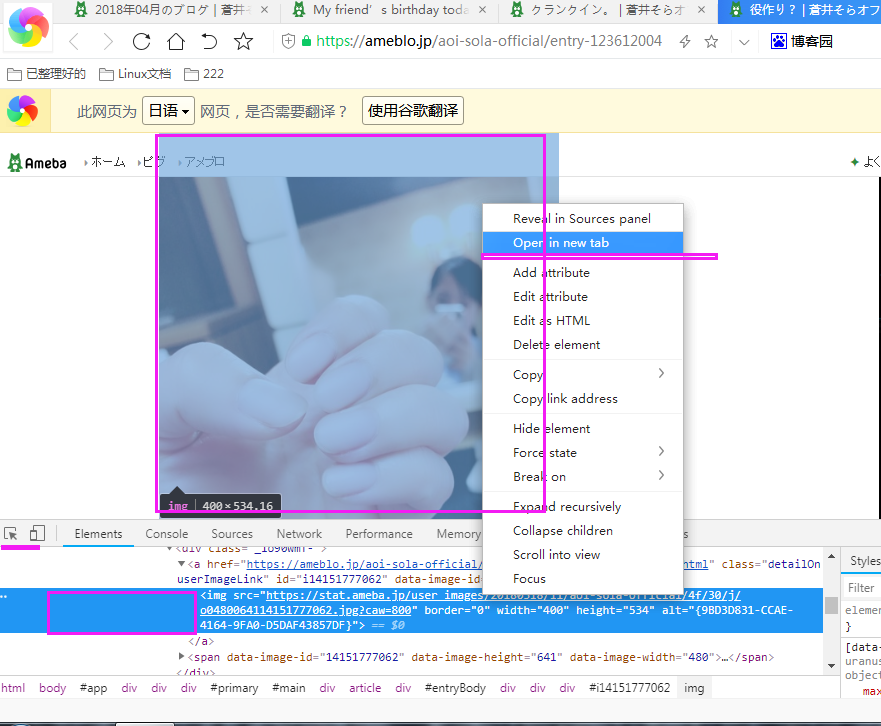
Task: Open the ホーム link on Ameba header
Action: (108, 162)
